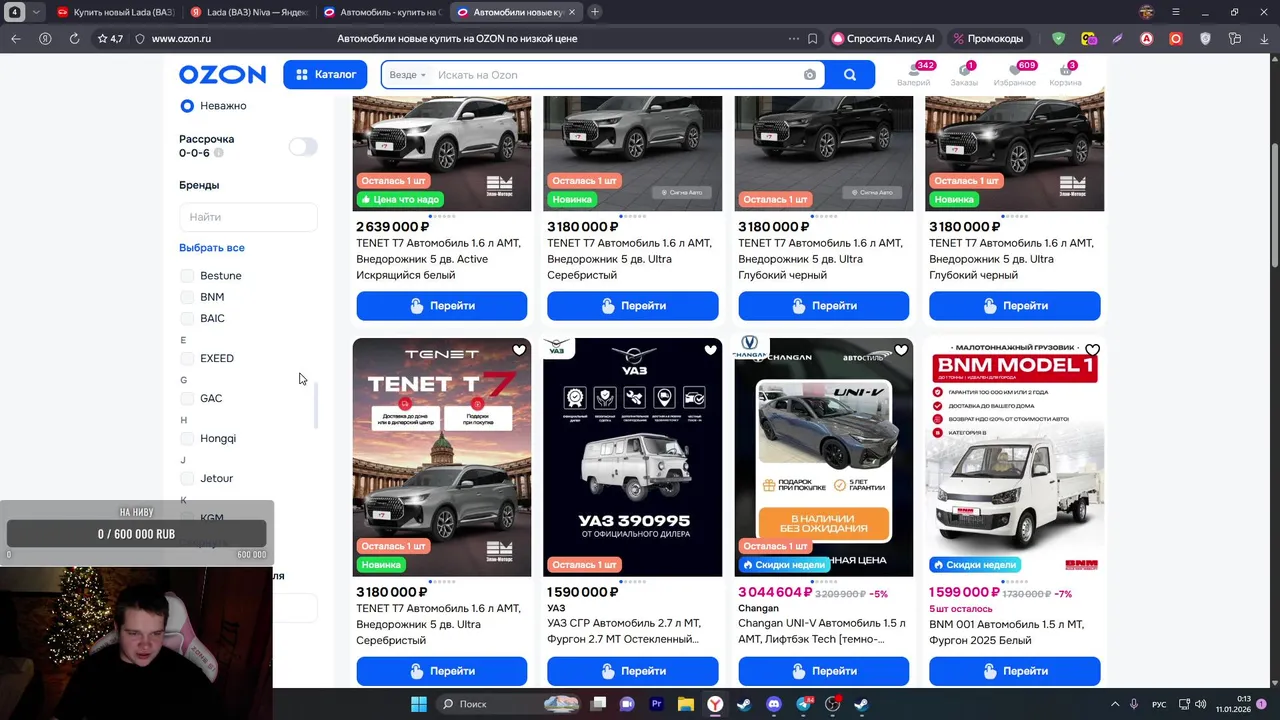Open a new browser tab with plus icon
Screen dimensions: 1280x720
click(x=595, y=12)
